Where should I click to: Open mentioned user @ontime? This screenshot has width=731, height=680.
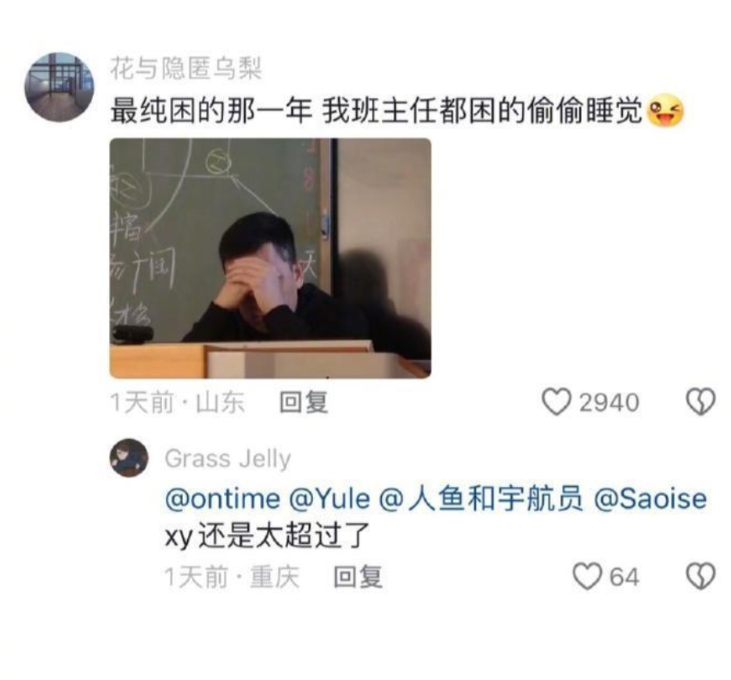[223, 499]
